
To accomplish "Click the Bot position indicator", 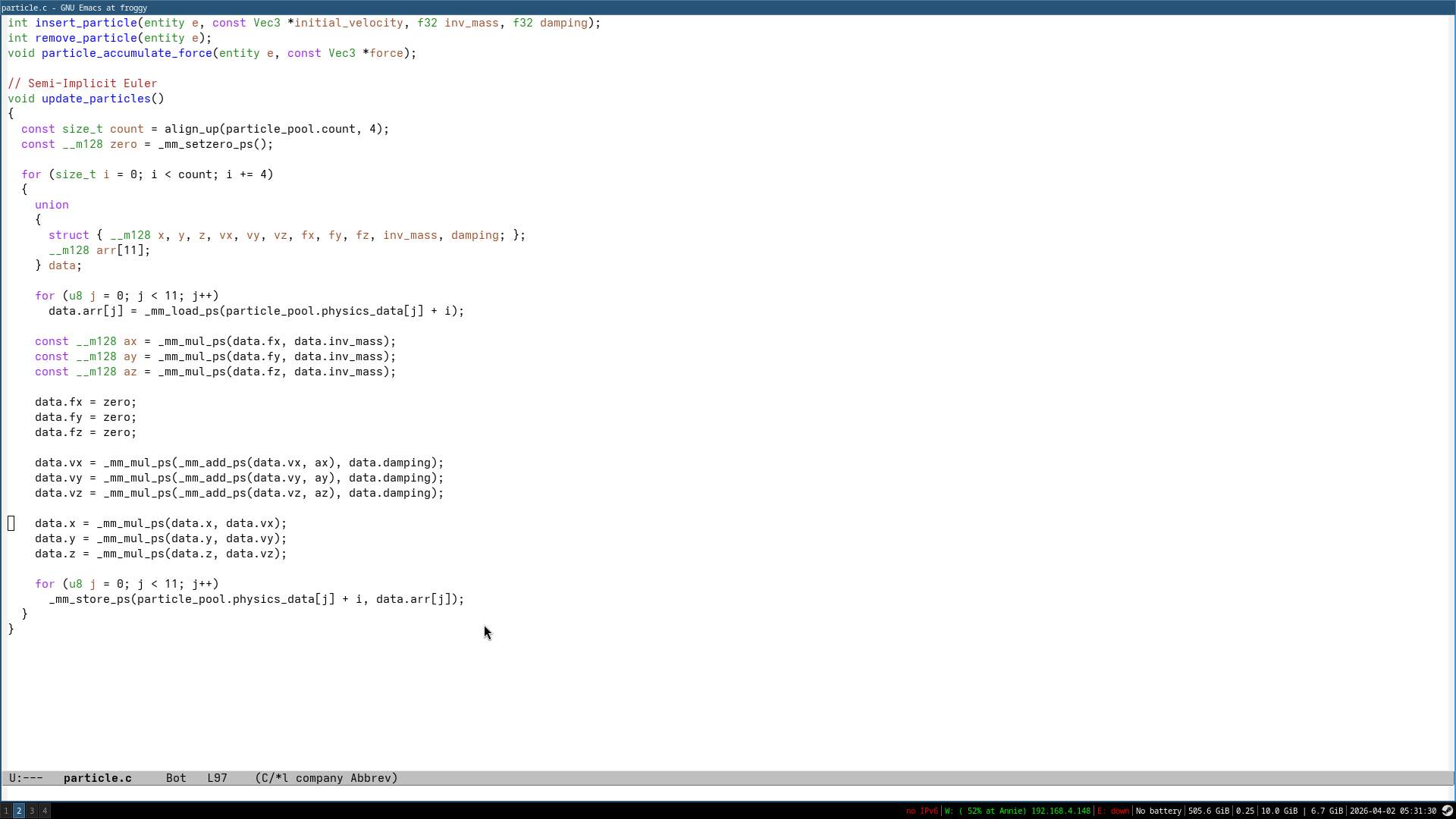I will (x=176, y=778).
